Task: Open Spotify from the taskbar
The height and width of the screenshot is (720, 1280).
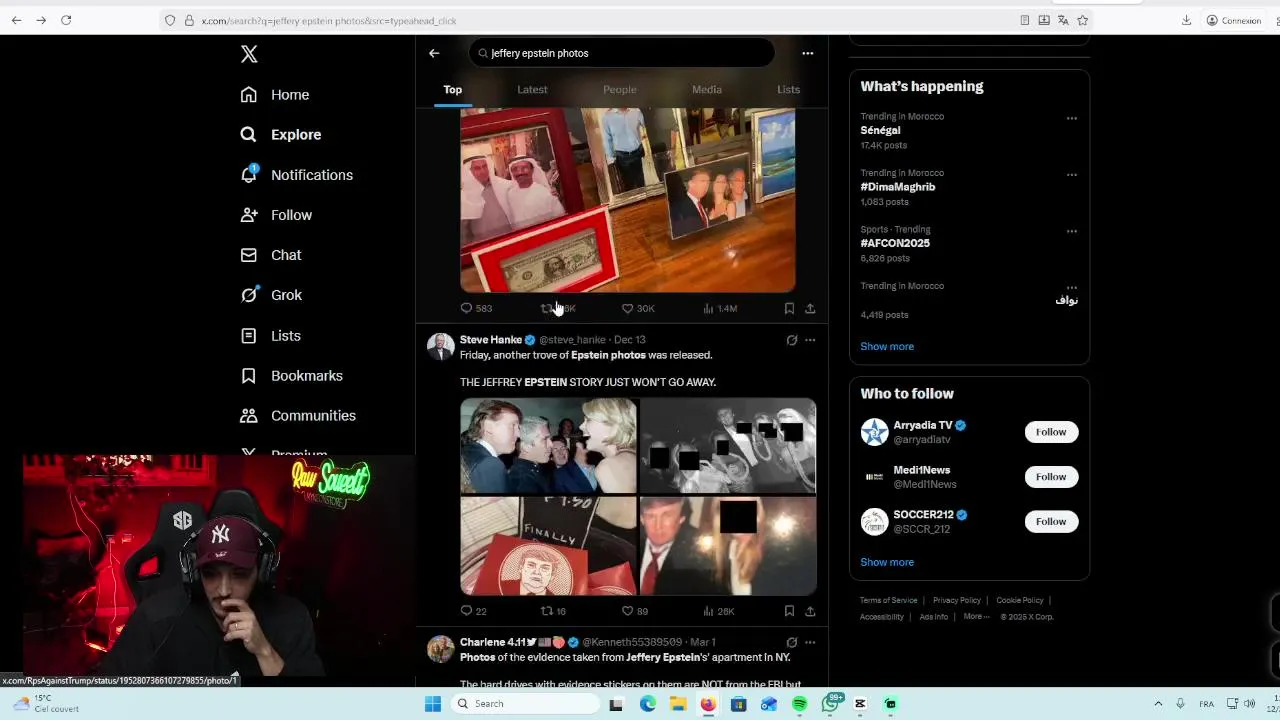Action: pos(800,704)
